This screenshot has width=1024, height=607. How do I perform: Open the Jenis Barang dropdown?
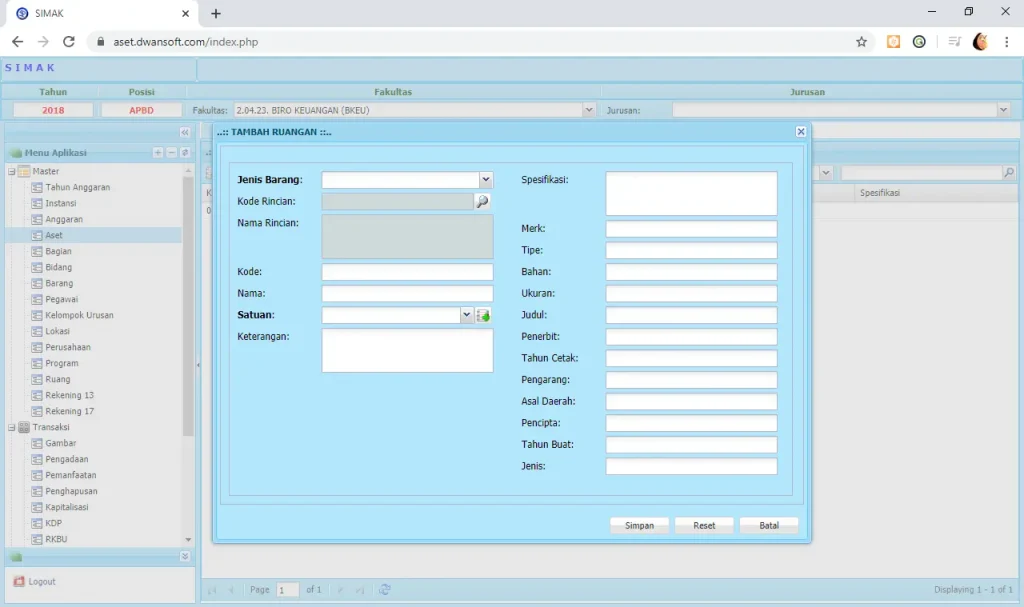tap(486, 180)
